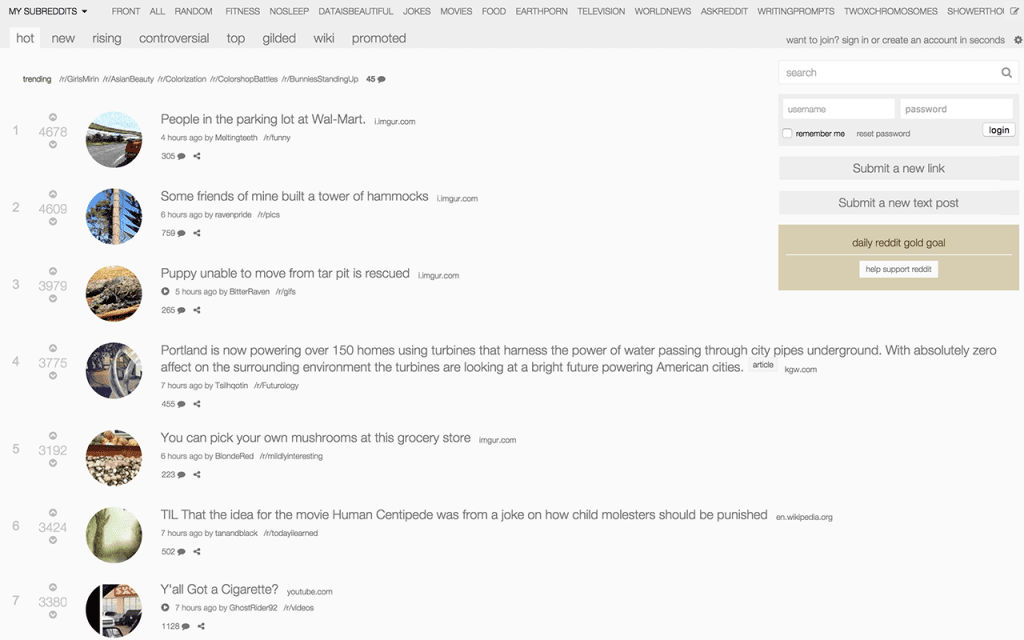
Task: Downvote the tower of hammocks post
Action: coord(53,222)
